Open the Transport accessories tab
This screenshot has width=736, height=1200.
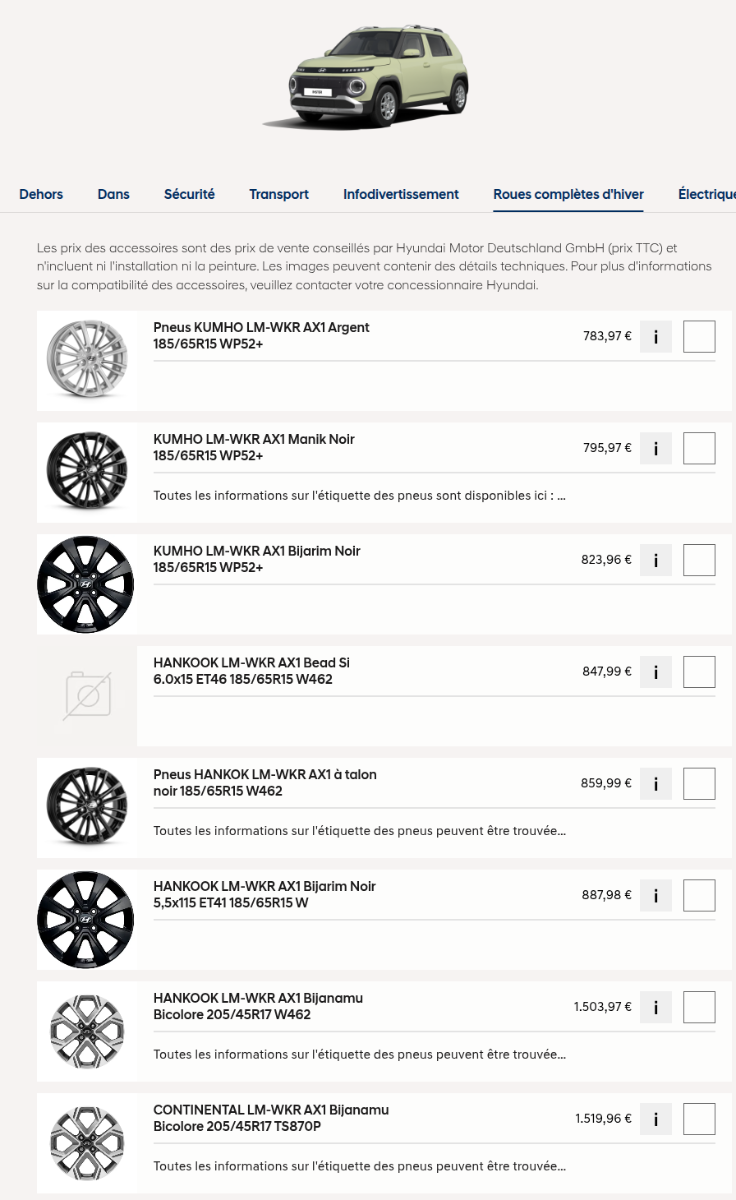(x=279, y=194)
